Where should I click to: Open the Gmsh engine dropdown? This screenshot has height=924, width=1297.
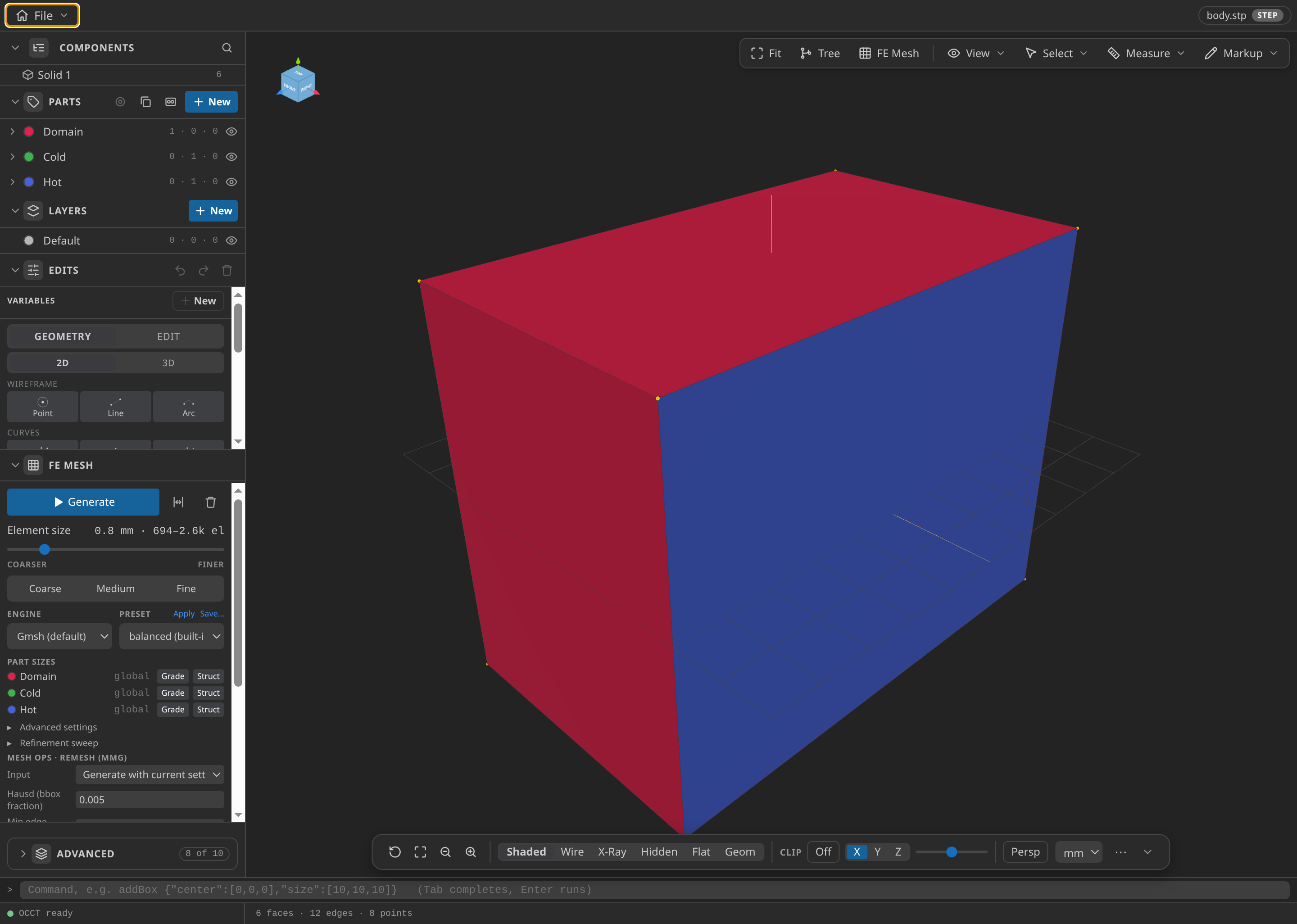click(x=60, y=636)
